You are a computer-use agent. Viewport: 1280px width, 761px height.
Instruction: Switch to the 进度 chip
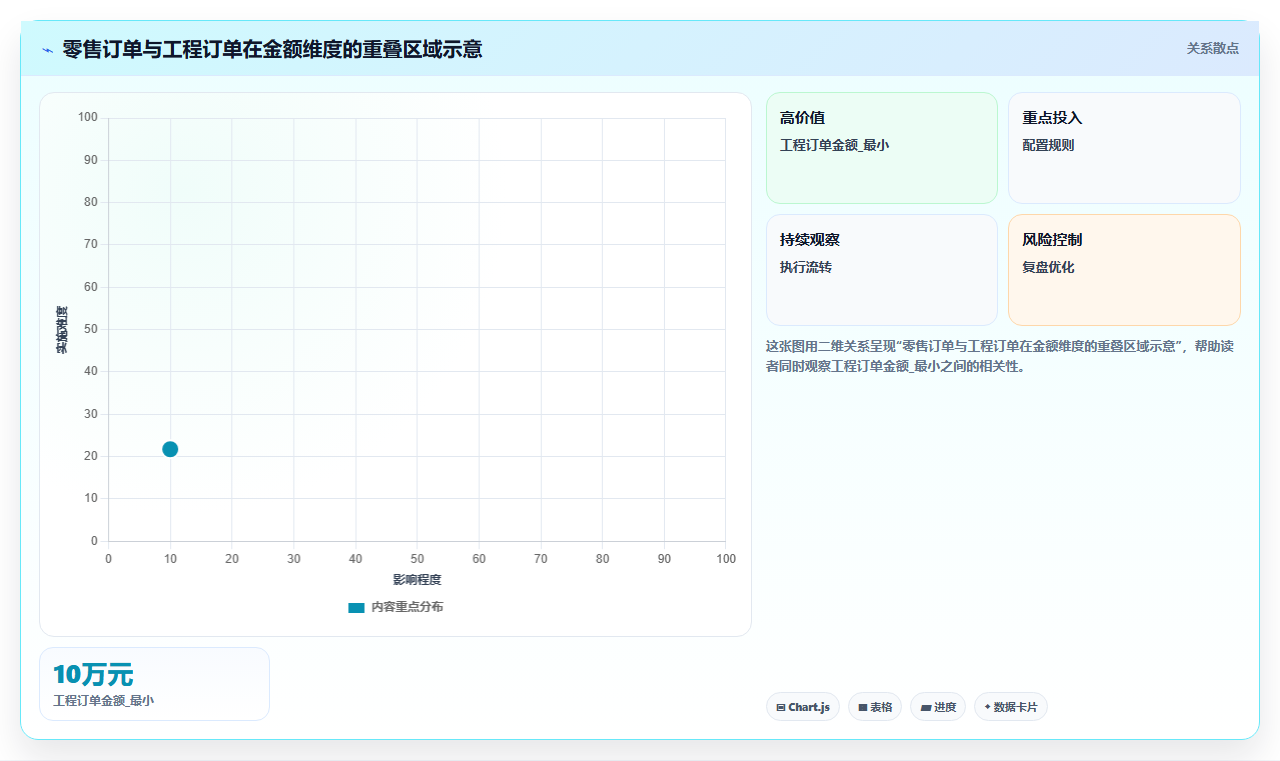pos(938,707)
